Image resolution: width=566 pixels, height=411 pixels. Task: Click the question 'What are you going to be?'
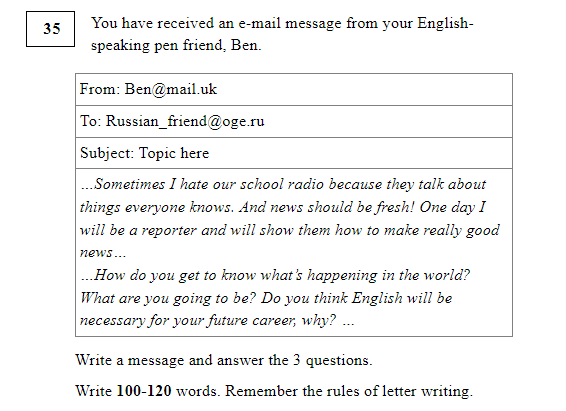(168, 298)
